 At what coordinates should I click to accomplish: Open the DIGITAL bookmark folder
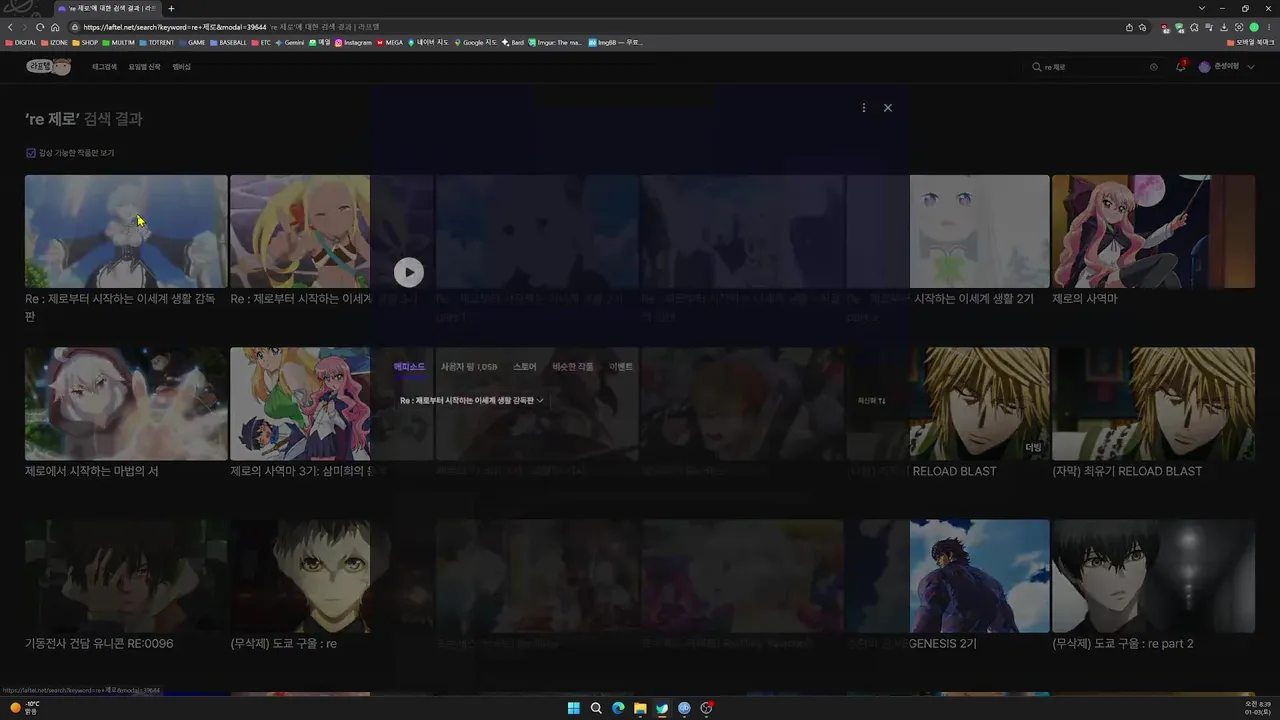click(21, 43)
